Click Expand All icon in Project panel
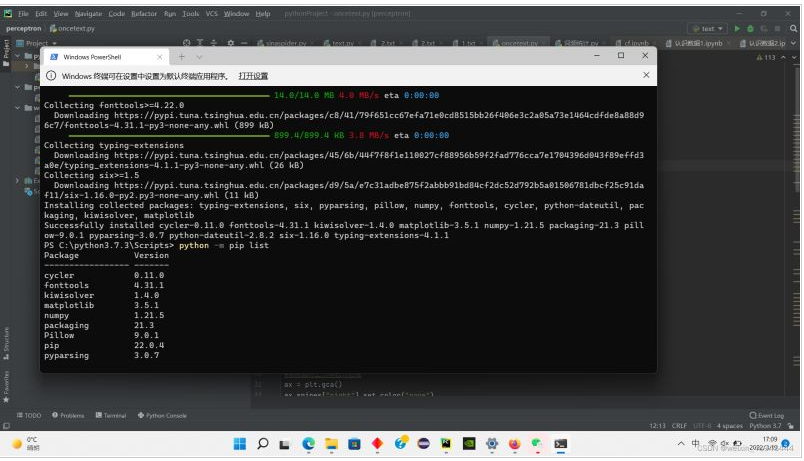Viewport: 804px width, 461px height. [200, 43]
